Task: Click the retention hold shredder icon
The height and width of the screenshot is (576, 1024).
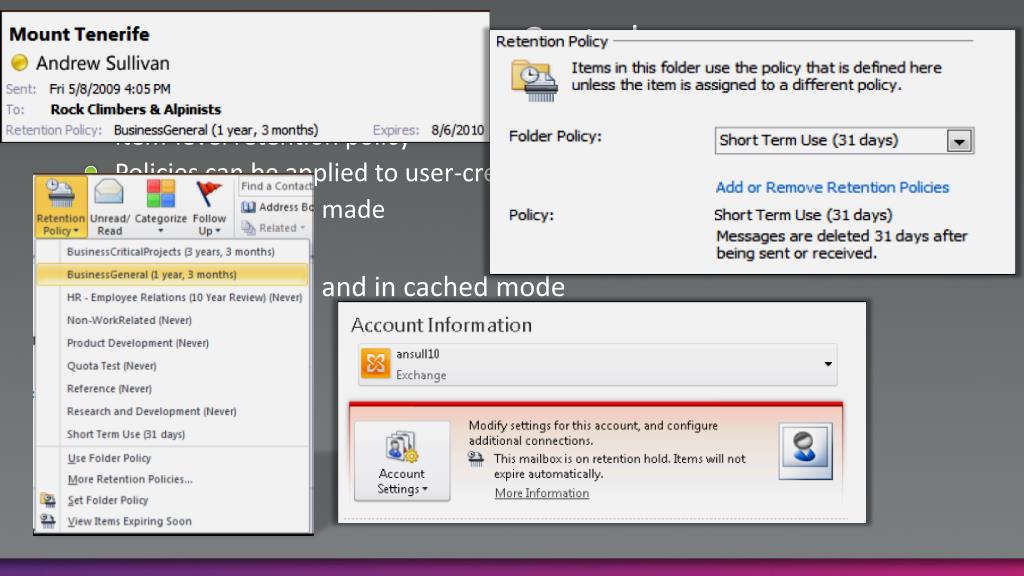Action: pos(476,460)
